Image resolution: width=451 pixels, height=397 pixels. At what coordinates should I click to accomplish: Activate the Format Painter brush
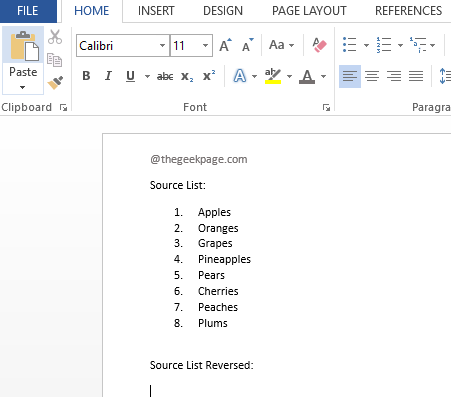pyautogui.click(x=55, y=83)
